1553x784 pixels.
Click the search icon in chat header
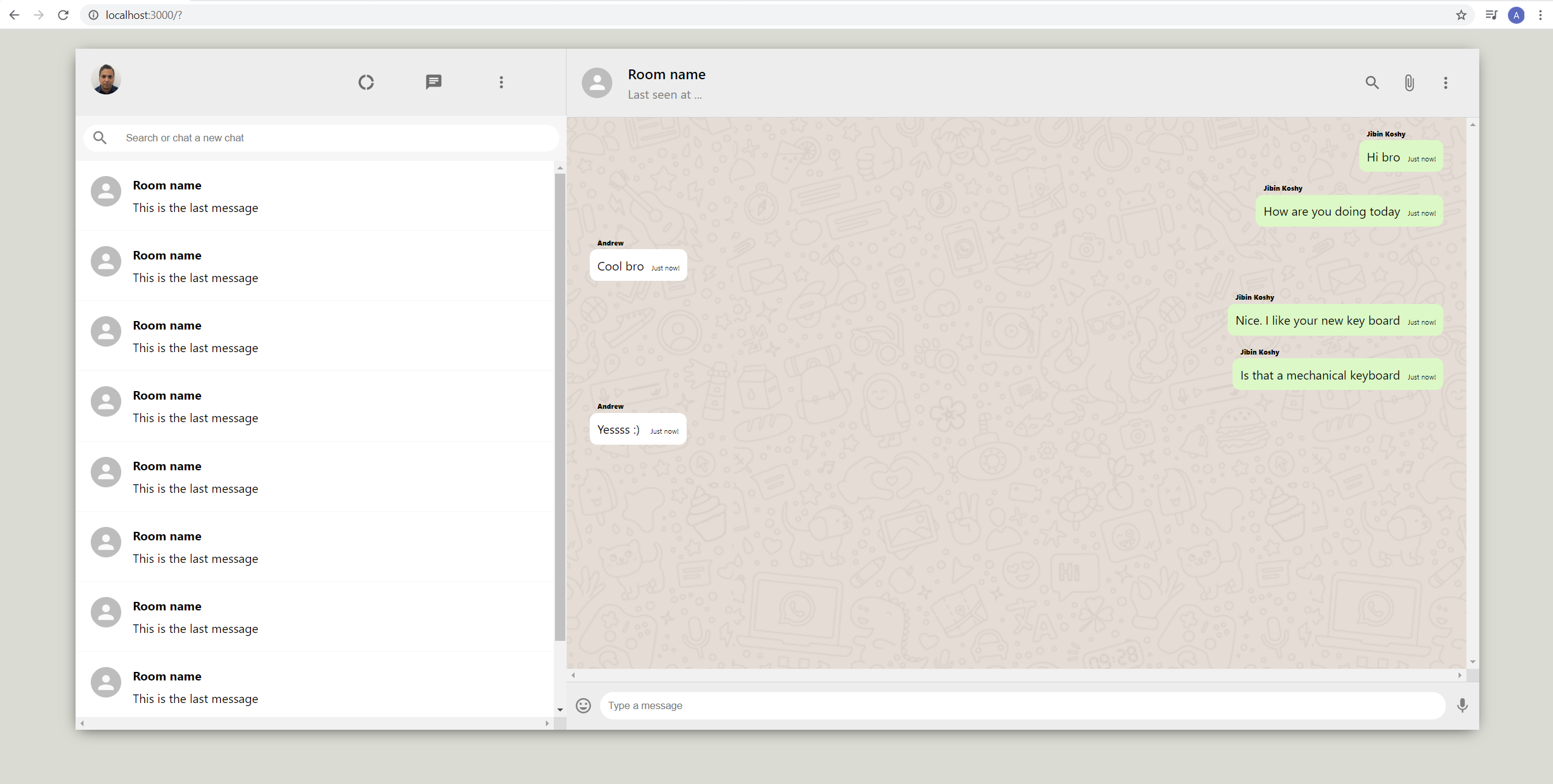1371,83
